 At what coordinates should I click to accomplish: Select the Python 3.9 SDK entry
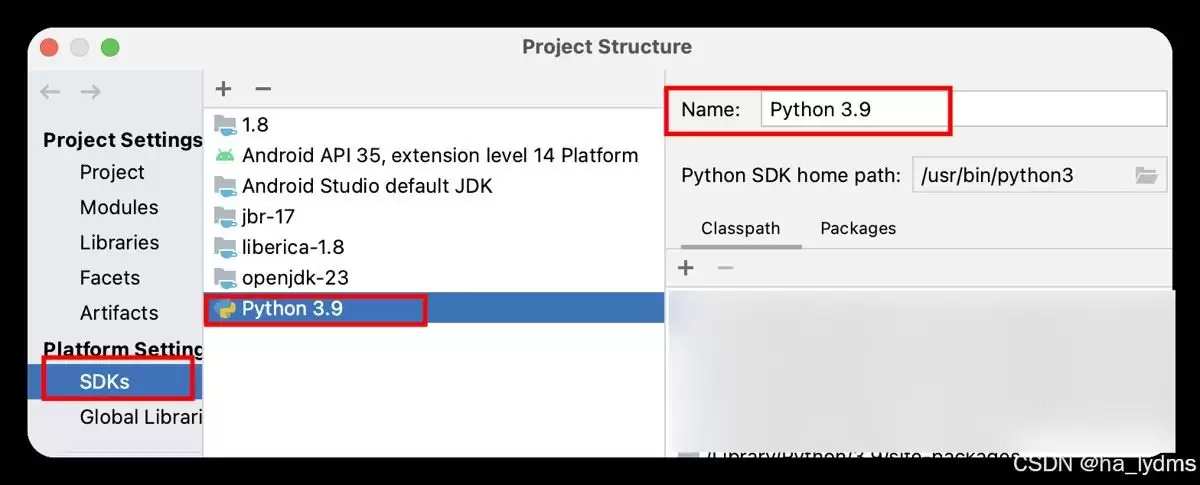(x=434, y=308)
